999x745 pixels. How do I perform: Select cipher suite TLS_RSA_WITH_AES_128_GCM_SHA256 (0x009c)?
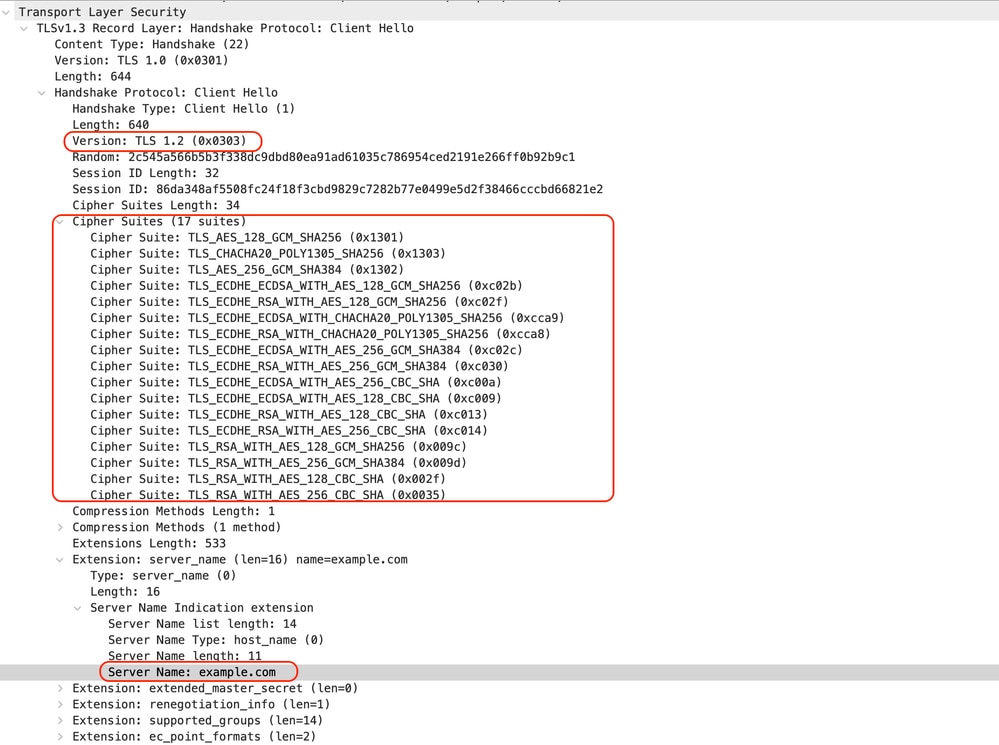tap(278, 447)
